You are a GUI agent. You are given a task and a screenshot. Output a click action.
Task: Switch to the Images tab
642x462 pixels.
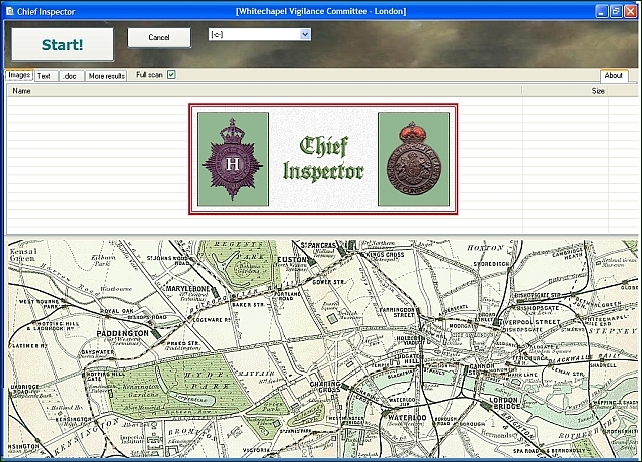coord(19,75)
